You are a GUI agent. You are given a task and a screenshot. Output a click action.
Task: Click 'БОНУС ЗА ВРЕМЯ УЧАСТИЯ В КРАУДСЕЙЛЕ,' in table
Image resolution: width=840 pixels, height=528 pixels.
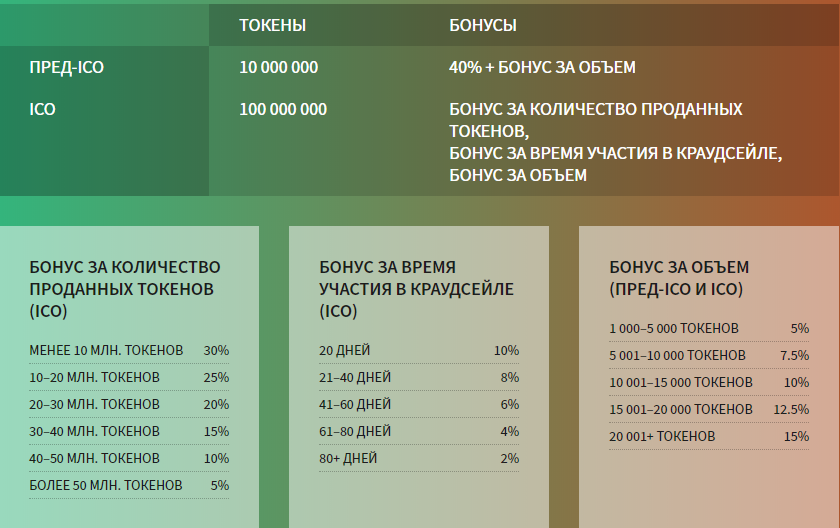pos(616,153)
